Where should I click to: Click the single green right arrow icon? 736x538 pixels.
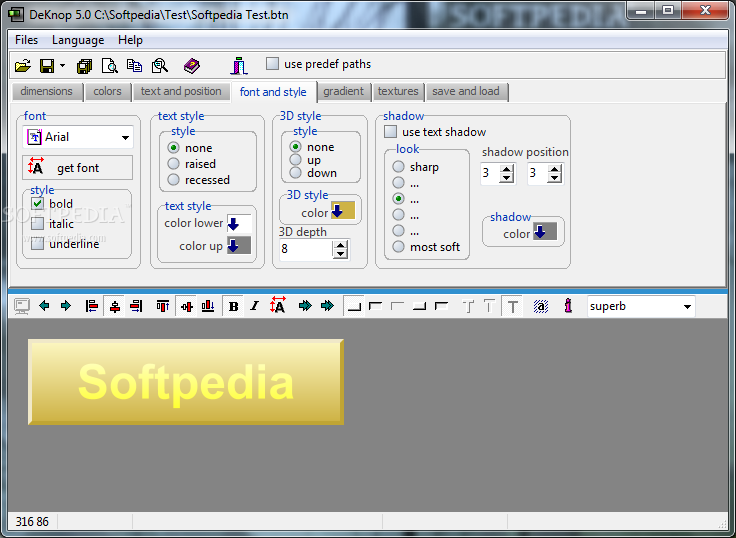(x=66, y=306)
